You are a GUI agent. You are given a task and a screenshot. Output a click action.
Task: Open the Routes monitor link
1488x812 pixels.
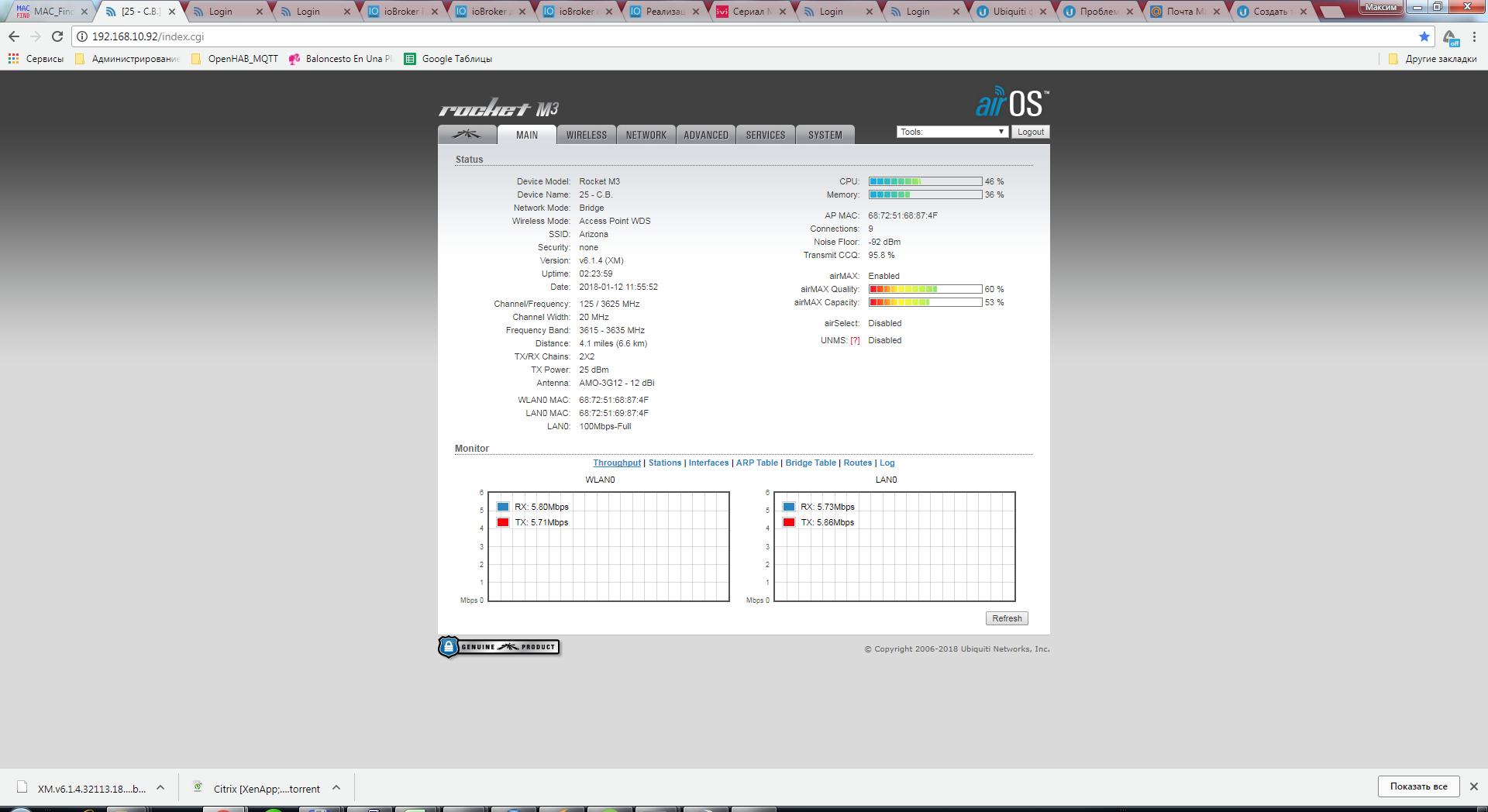(857, 463)
